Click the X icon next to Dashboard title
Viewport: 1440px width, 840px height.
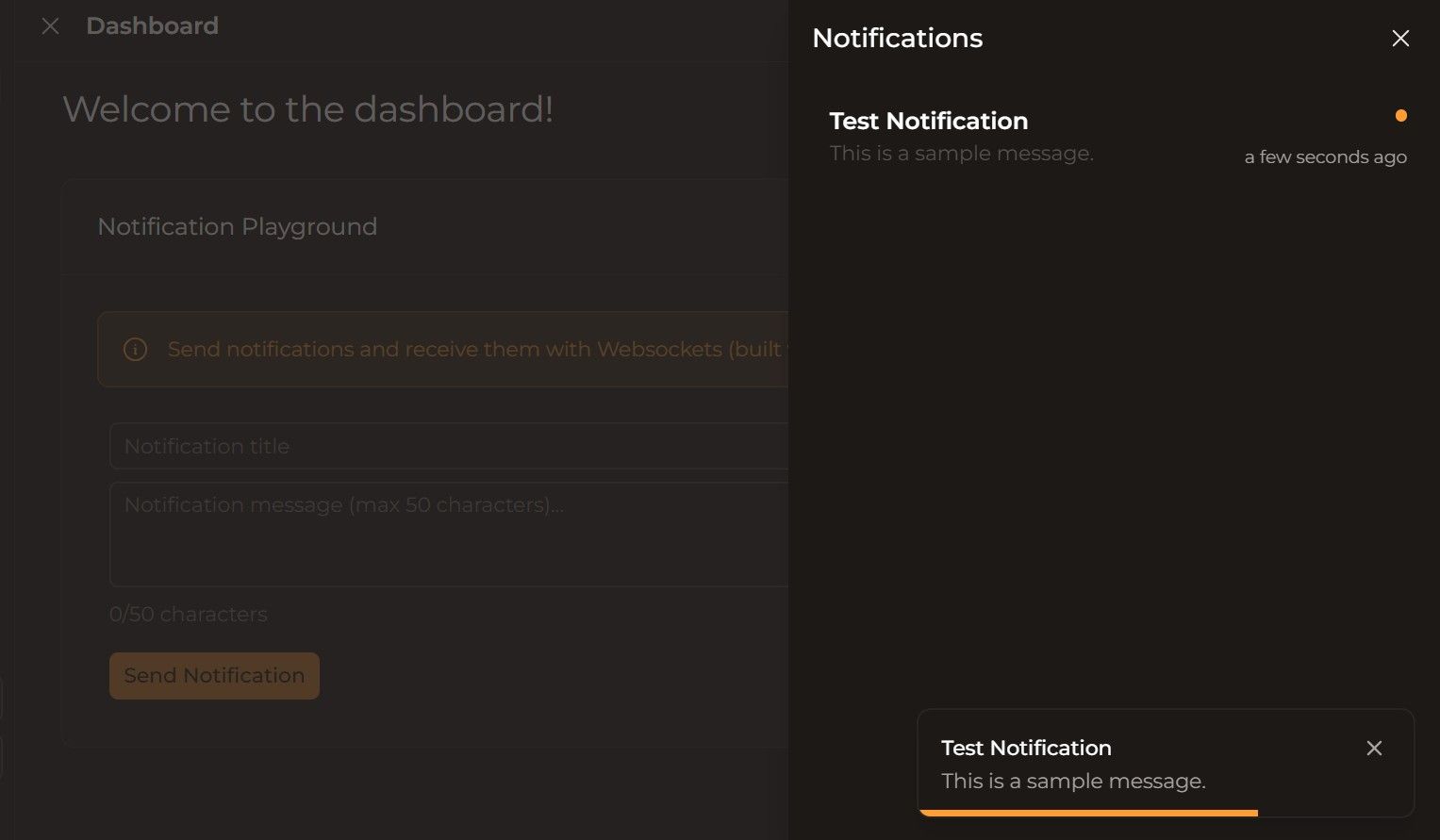click(x=50, y=25)
